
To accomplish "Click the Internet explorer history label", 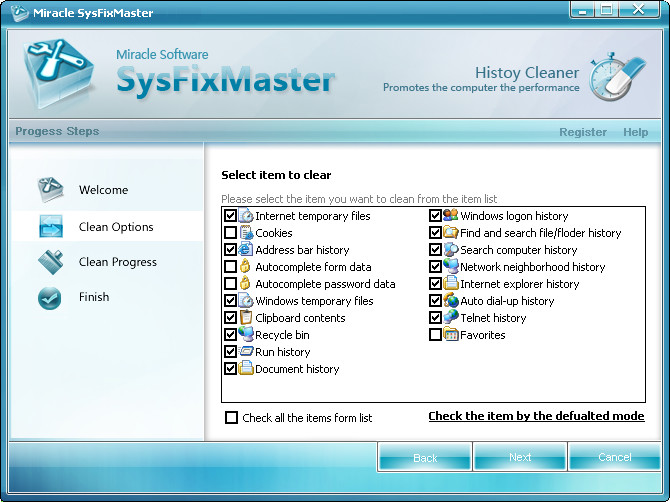I will pos(520,284).
